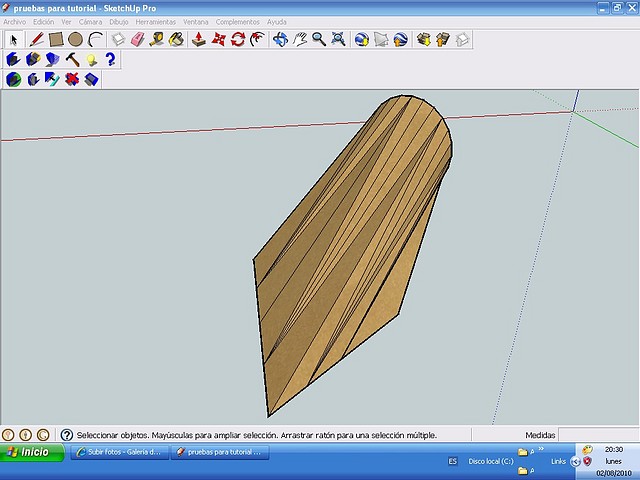The height and width of the screenshot is (480, 640).
Task: Choose the Rotate tool
Action: tap(238, 40)
